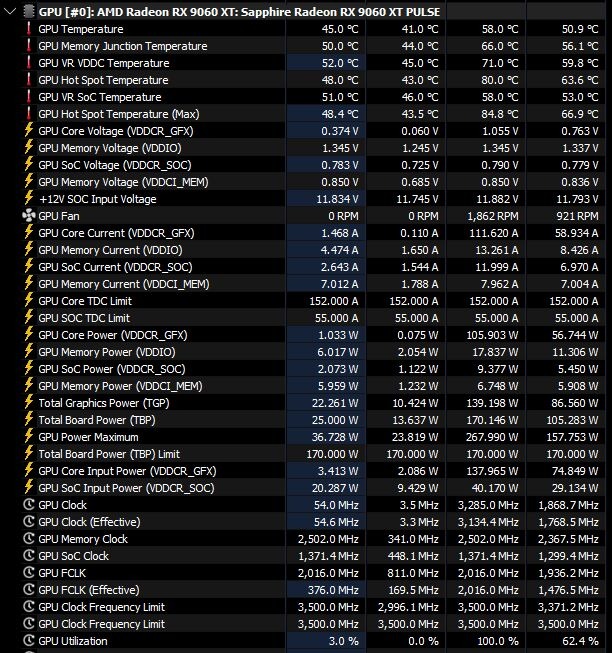Click lightning icon for Total Board Power (TBP) Limit
The width and height of the screenshot is (612, 653).
(x=28, y=454)
